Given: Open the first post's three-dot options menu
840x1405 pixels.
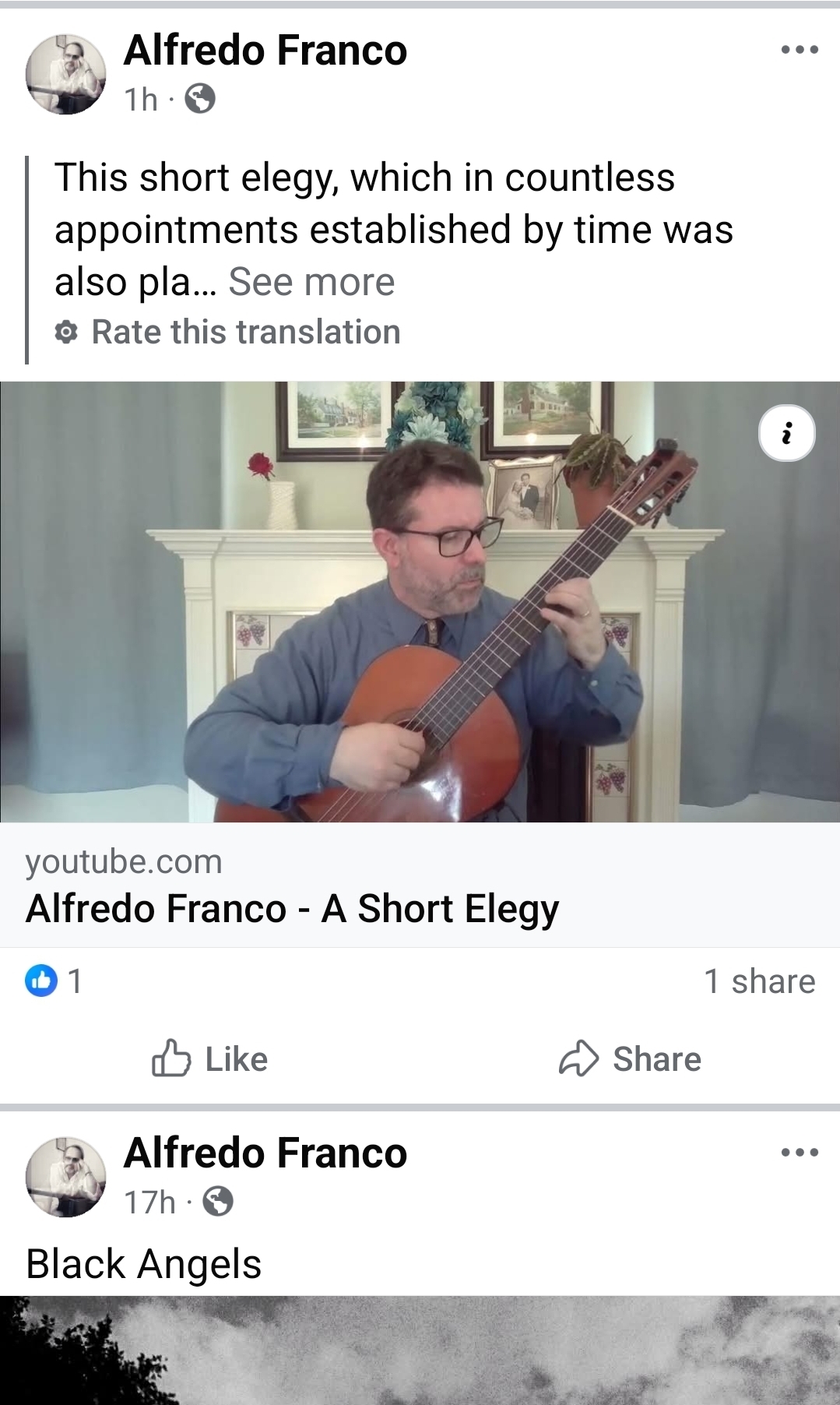Looking at the screenshot, I should coord(800,50).
